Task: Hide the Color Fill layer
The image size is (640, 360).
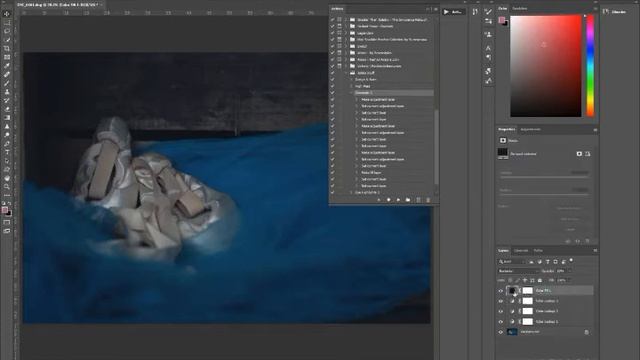Action: (x=501, y=291)
